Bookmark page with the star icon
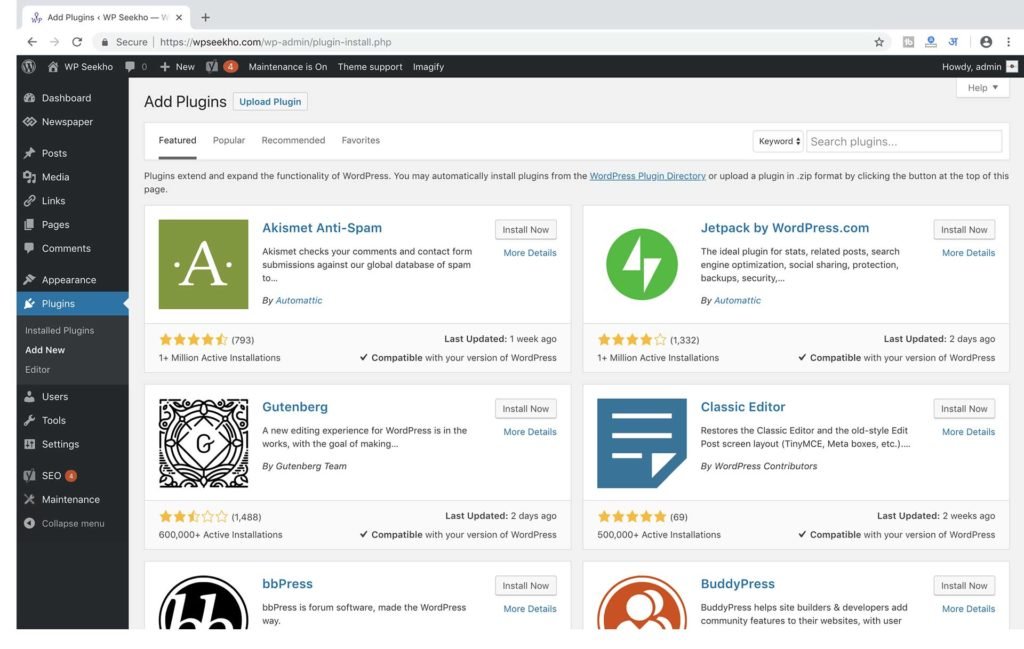 (879, 42)
